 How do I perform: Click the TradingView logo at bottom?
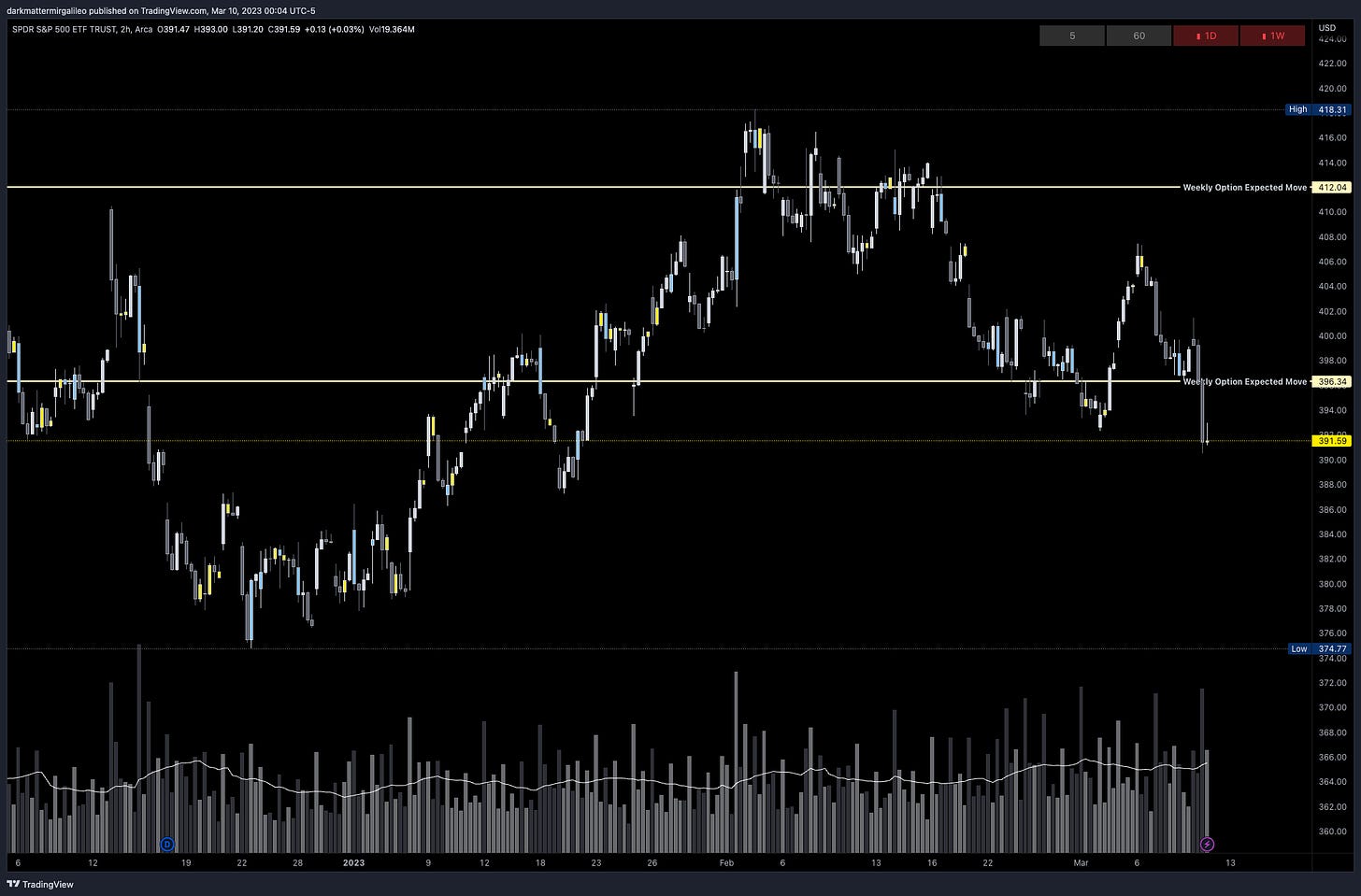tap(40, 884)
